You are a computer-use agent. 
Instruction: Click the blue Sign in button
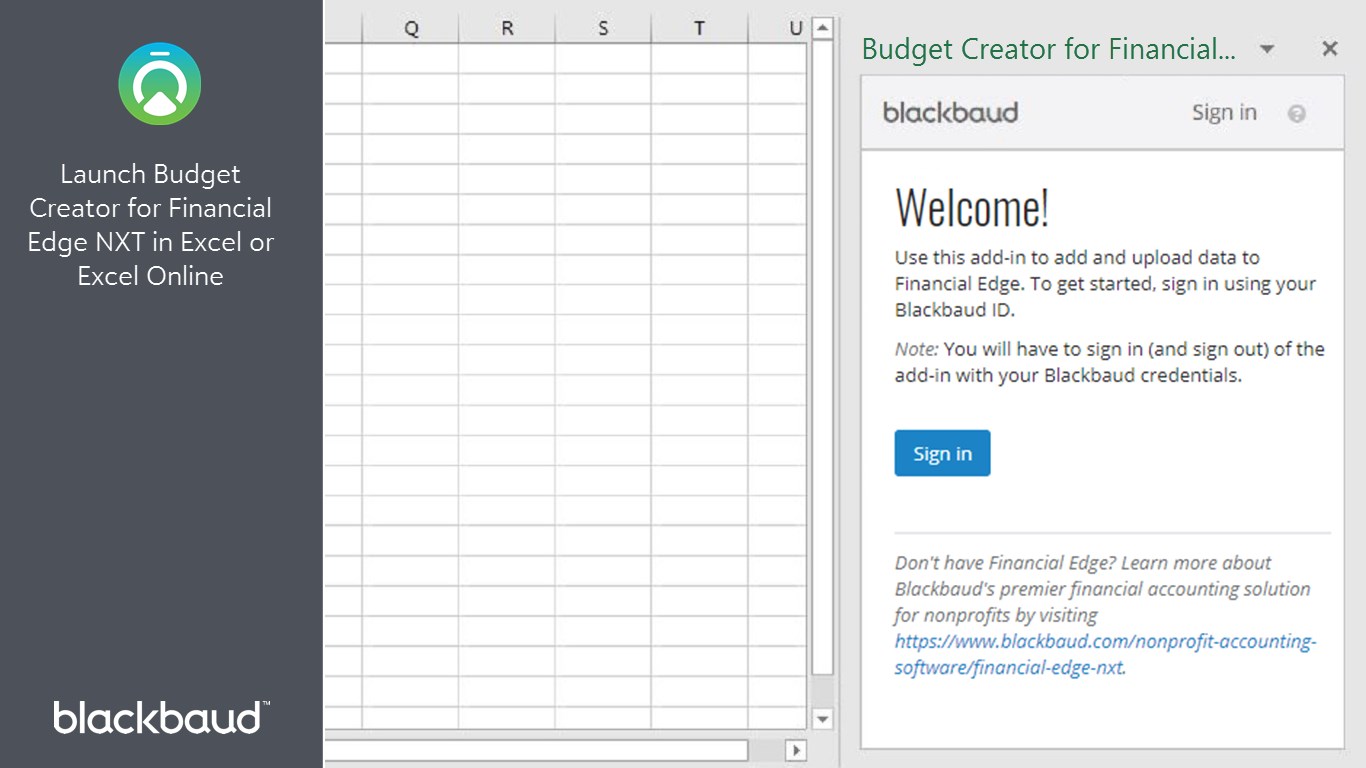click(x=942, y=453)
